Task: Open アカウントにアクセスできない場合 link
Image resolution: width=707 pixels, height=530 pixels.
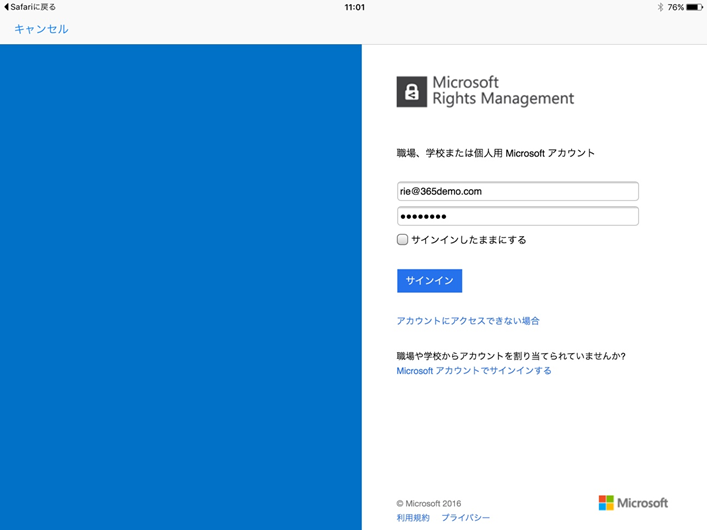Action: (468, 321)
